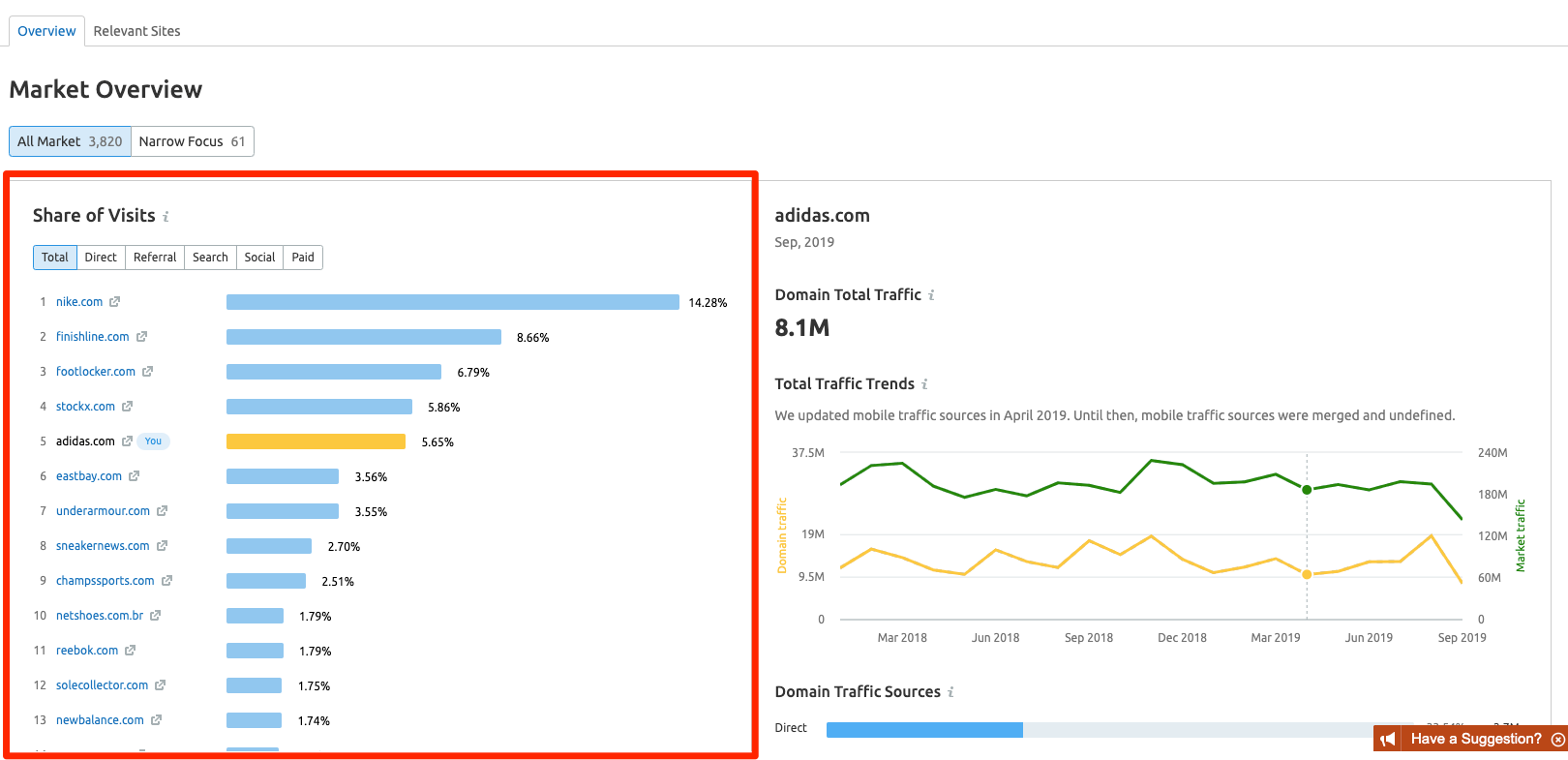Click the 8.1M total traffic value
Screen dimensions: 1568x760
click(x=801, y=328)
